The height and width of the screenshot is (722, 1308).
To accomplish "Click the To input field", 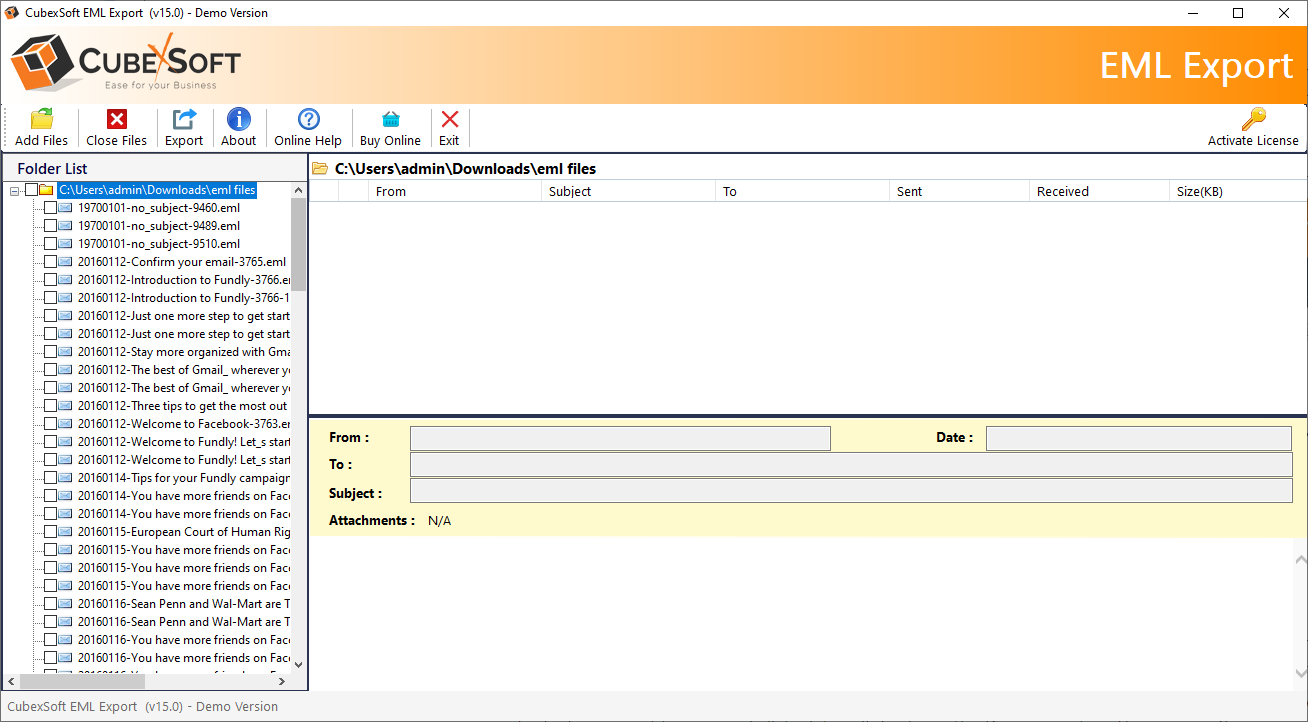I will (x=851, y=464).
